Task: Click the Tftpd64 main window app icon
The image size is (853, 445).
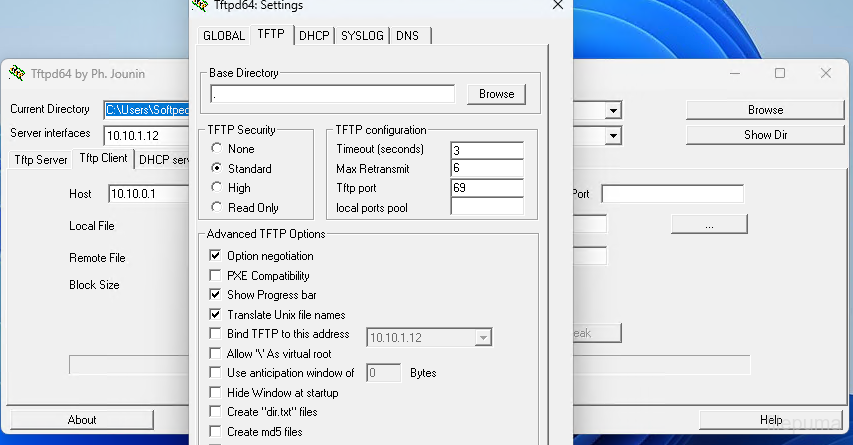Action: point(17,73)
